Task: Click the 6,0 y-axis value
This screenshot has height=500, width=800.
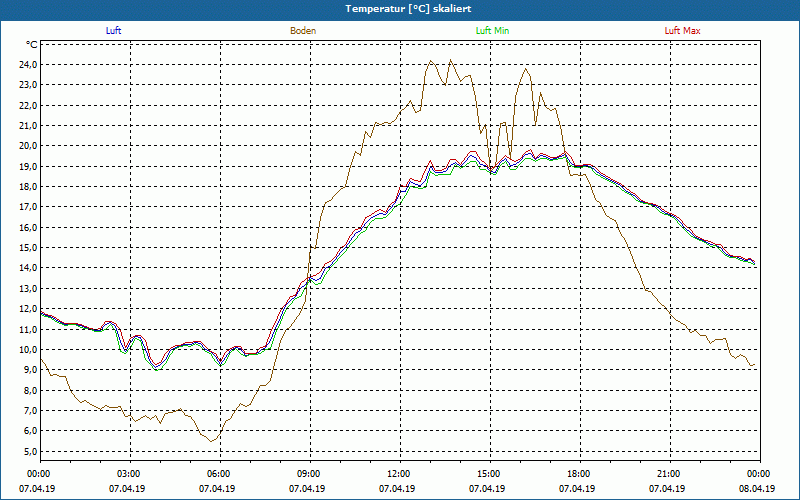Action: click(31, 431)
